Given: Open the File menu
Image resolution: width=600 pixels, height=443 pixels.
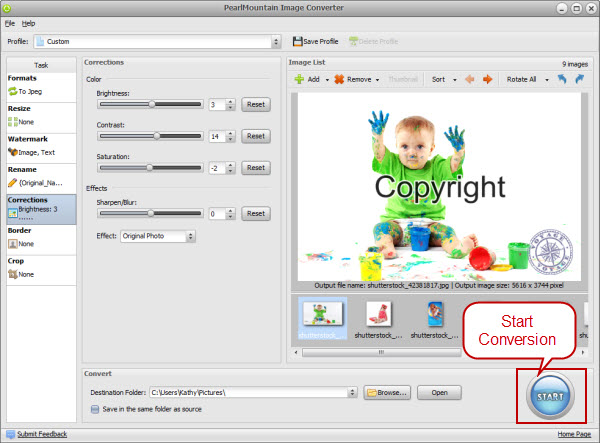Looking at the screenshot, I should pos(9,22).
